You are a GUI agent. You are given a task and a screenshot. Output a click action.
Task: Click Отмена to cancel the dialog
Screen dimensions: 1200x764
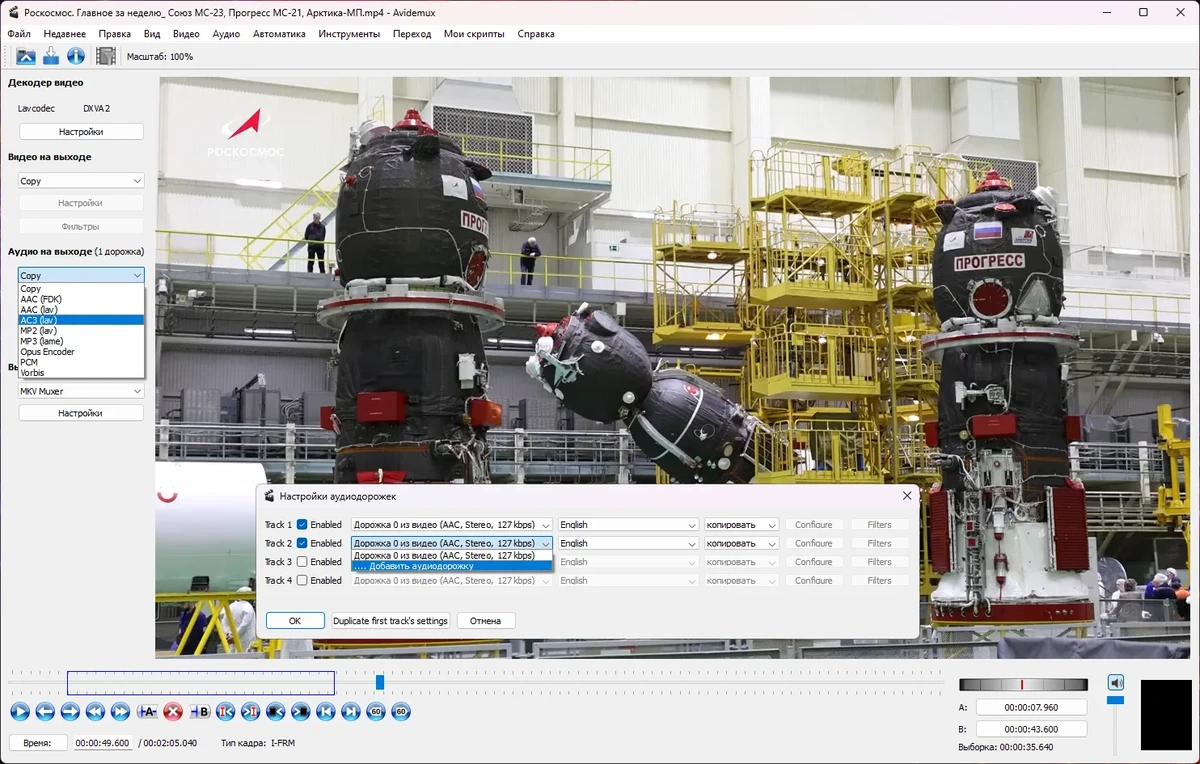[486, 621]
